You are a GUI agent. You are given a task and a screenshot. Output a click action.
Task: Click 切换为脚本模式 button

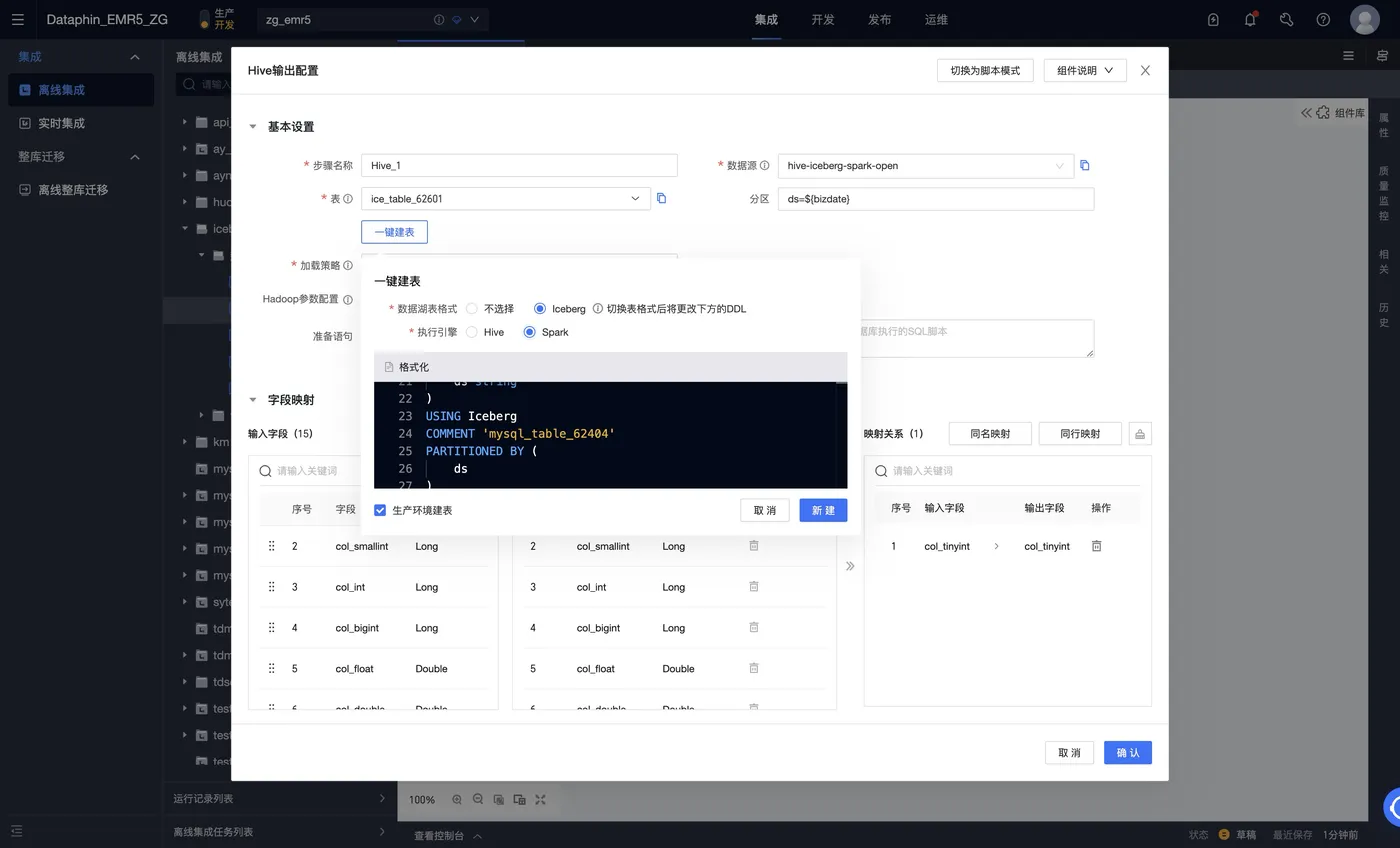[x=985, y=70]
